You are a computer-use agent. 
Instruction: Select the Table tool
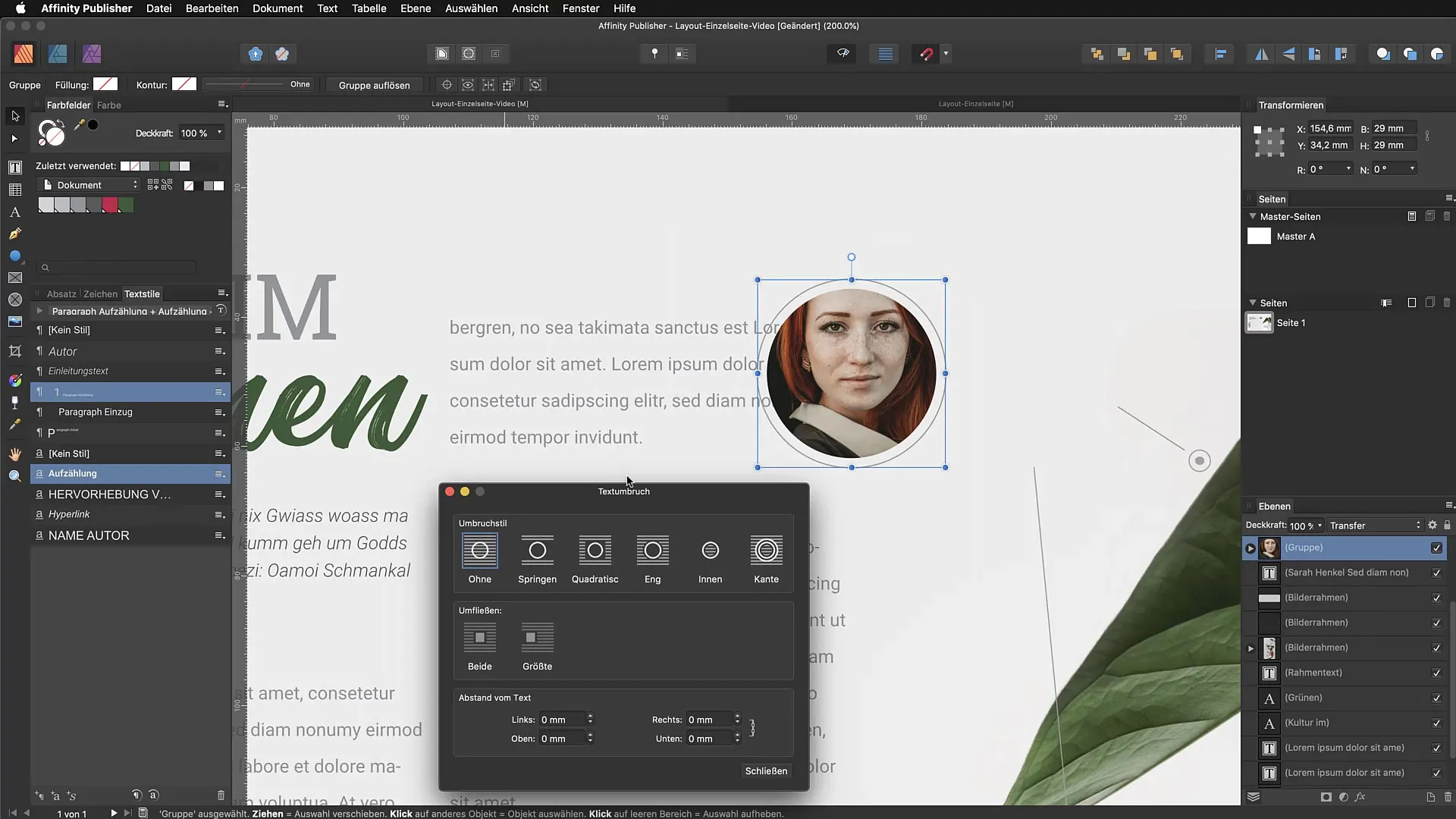pos(15,190)
